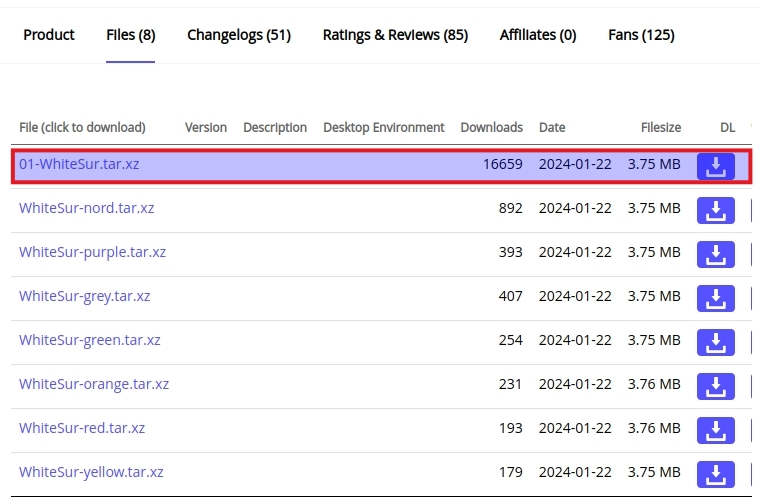The height and width of the screenshot is (503, 760).
Task: Click the 3.76 MB size of WhiteSur-red
Action: (654, 428)
